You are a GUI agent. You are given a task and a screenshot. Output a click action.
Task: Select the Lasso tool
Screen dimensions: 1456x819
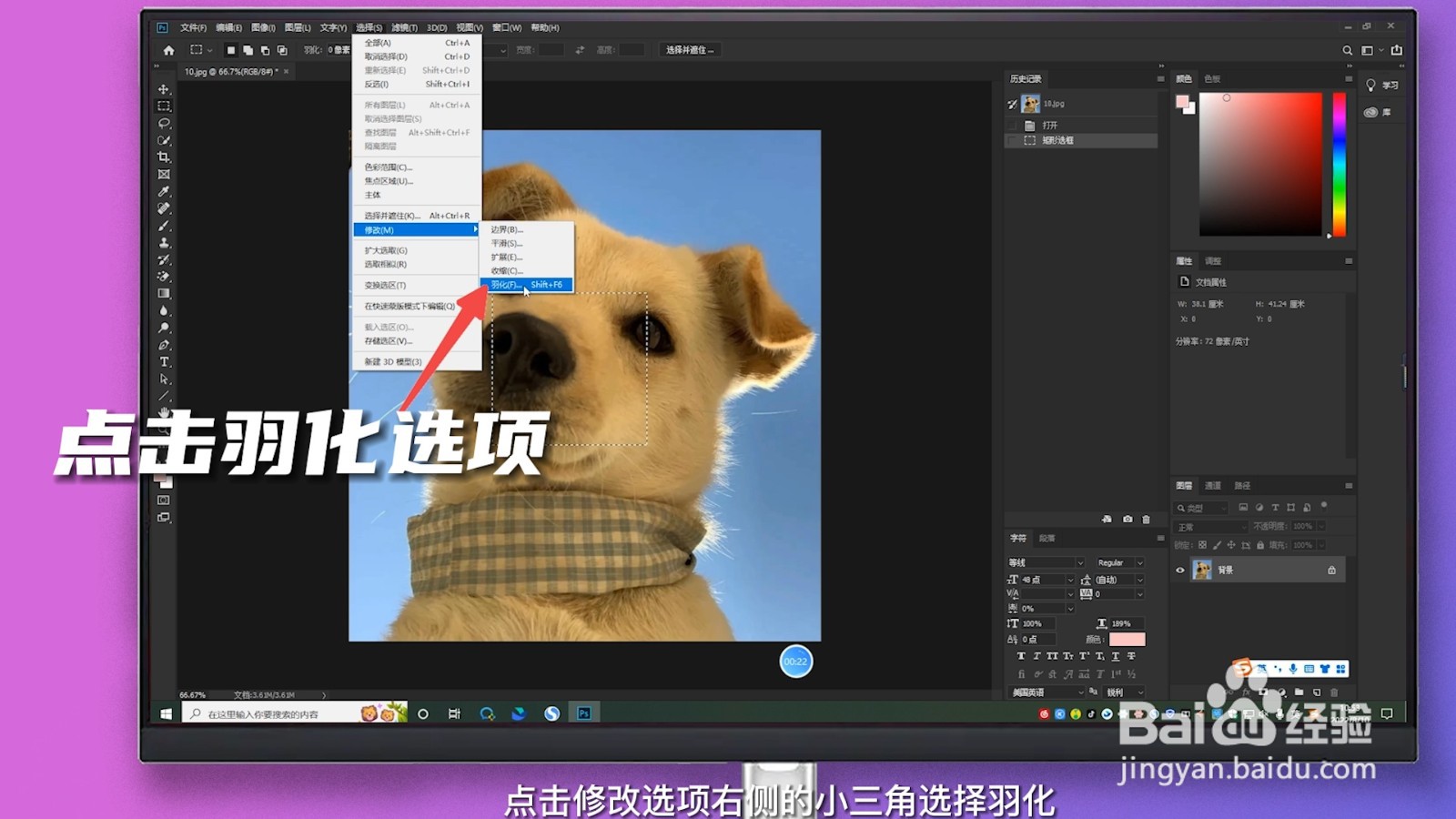[164, 123]
